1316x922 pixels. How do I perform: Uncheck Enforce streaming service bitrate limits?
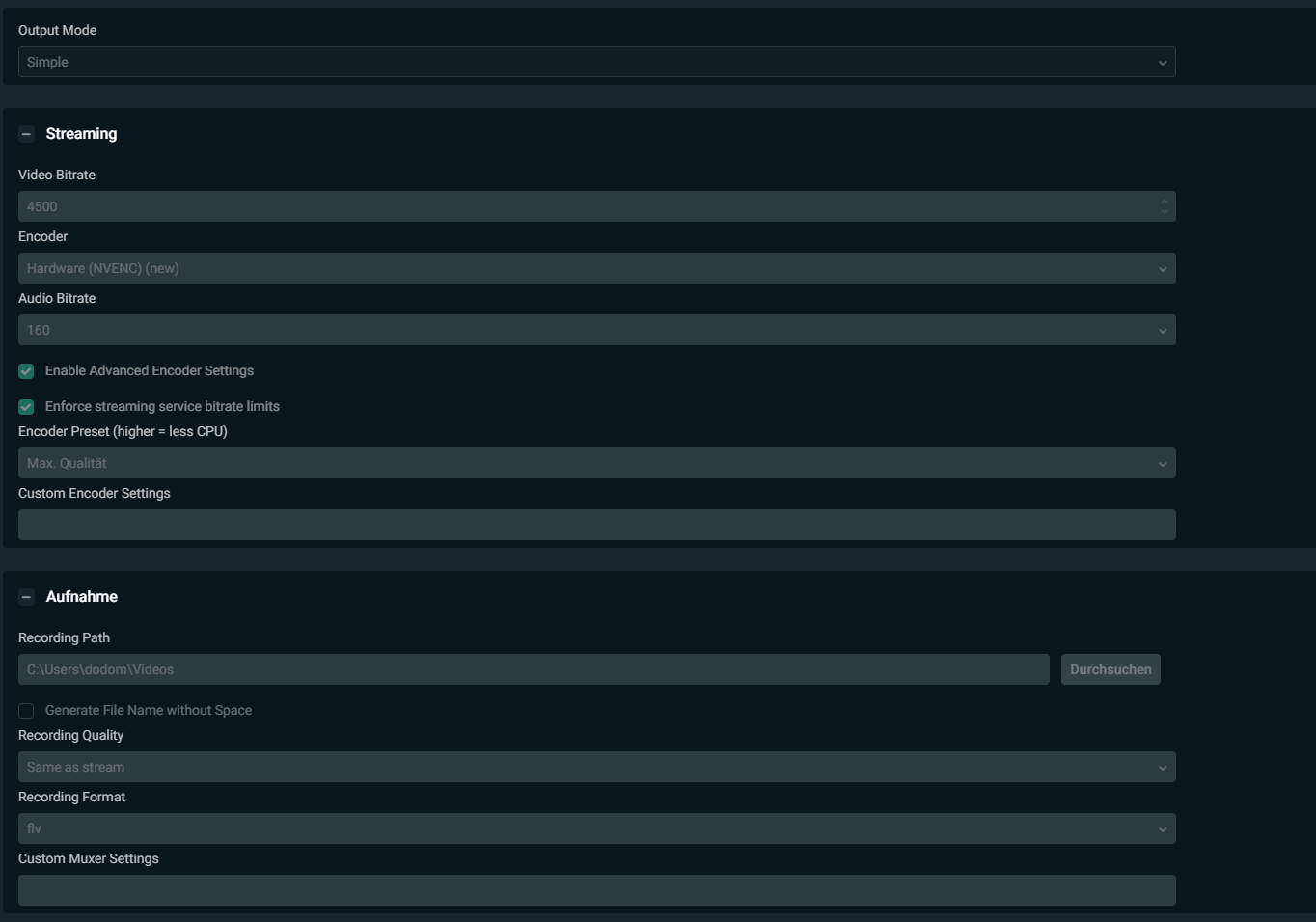(x=26, y=407)
